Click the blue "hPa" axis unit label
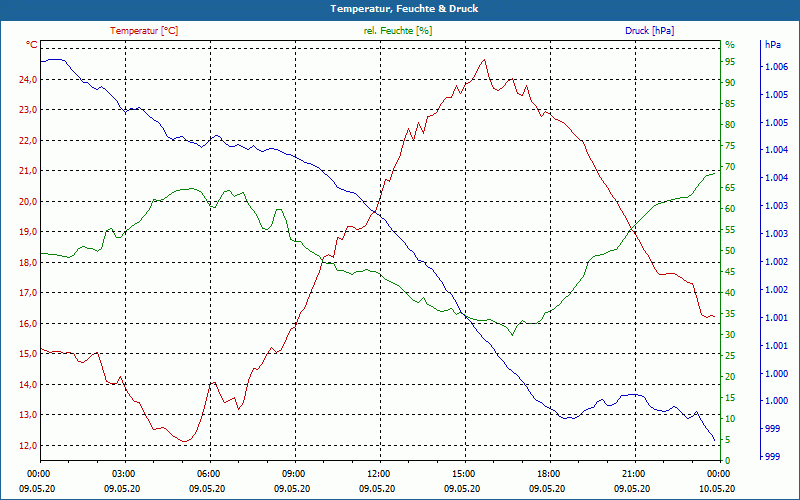 click(x=772, y=45)
